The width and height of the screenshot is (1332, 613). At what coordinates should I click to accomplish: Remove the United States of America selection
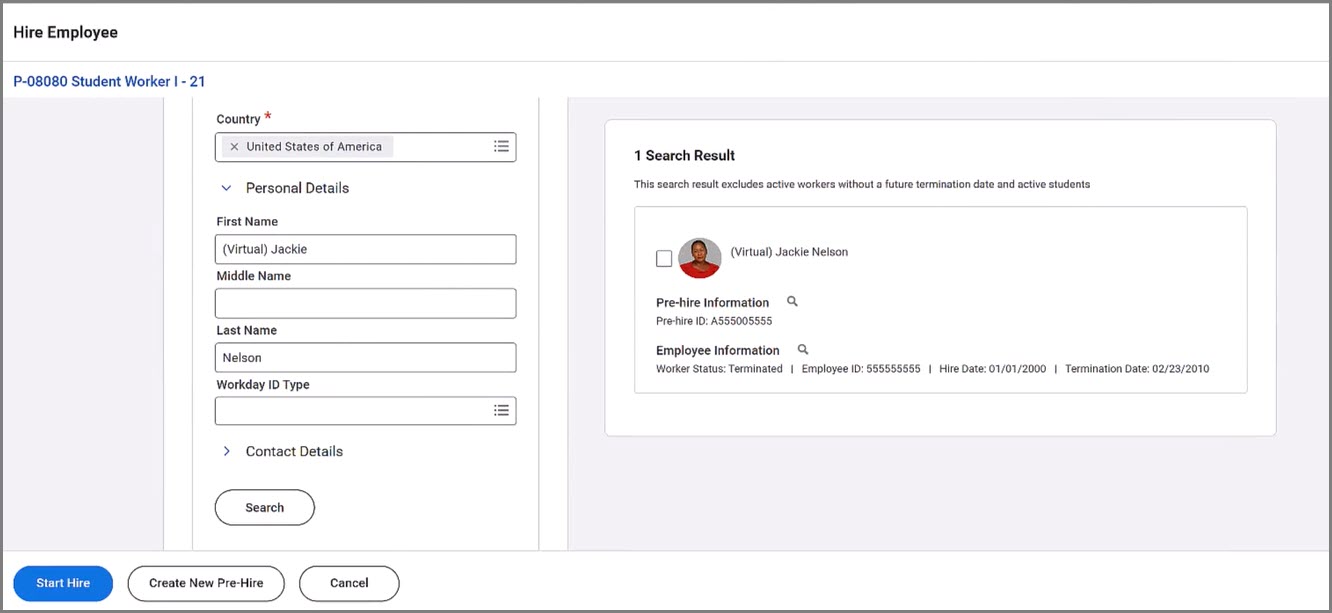coord(234,147)
